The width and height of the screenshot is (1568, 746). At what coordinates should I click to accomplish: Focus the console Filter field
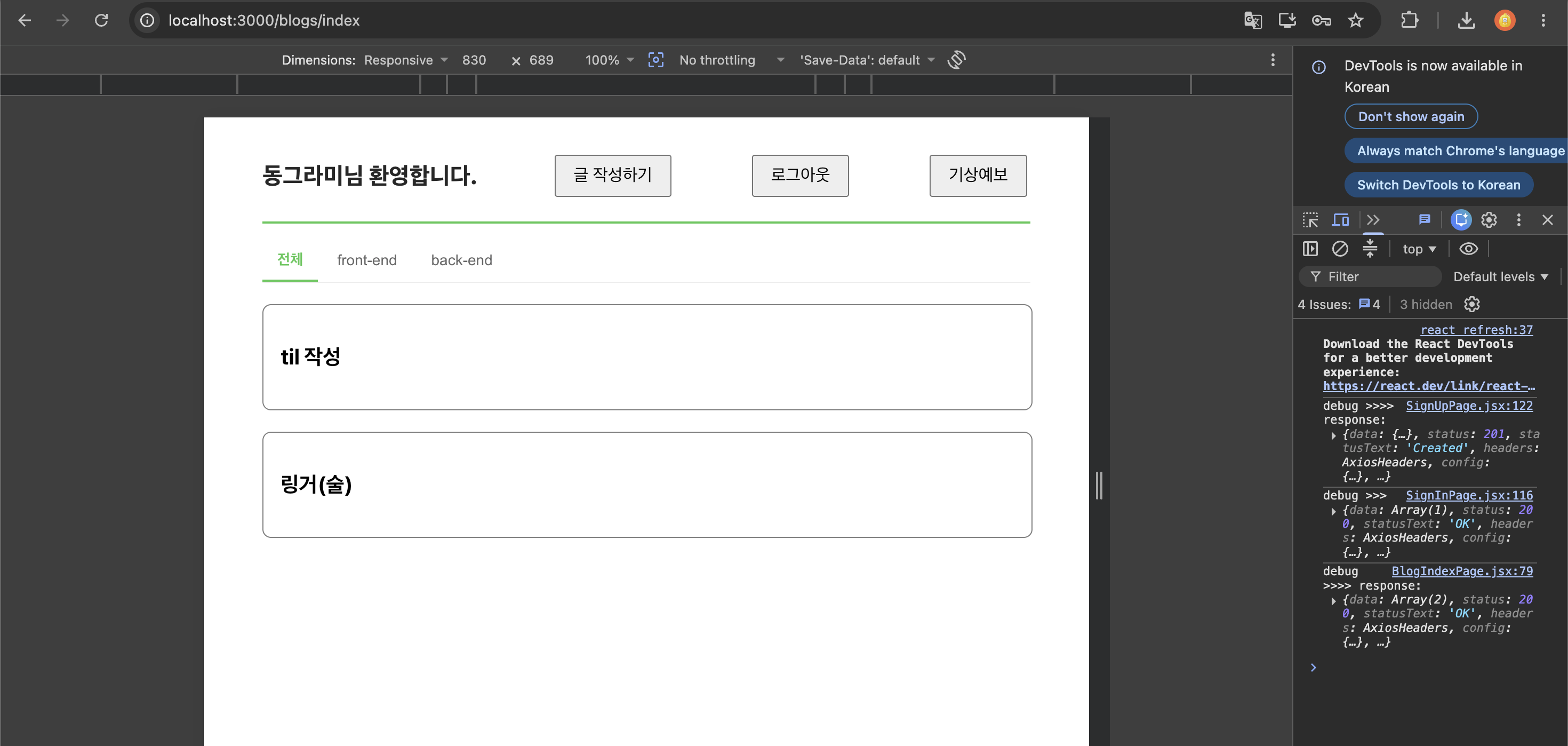pos(1370,276)
